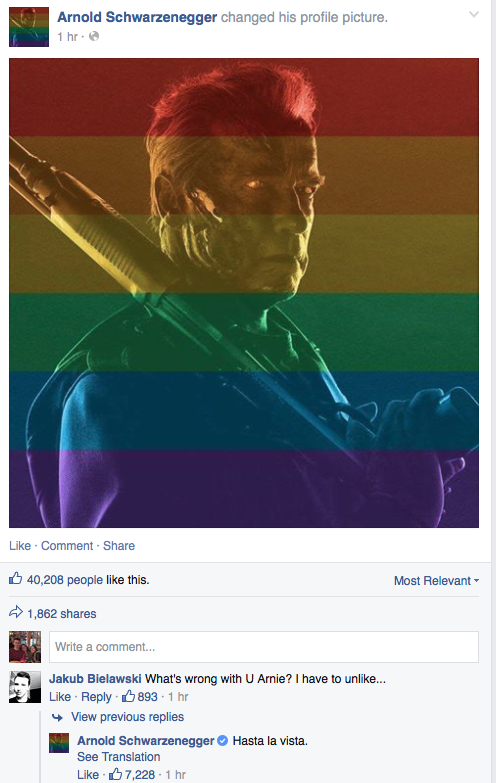Click the thumbs-up icon showing 893 likes

tap(128, 696)
